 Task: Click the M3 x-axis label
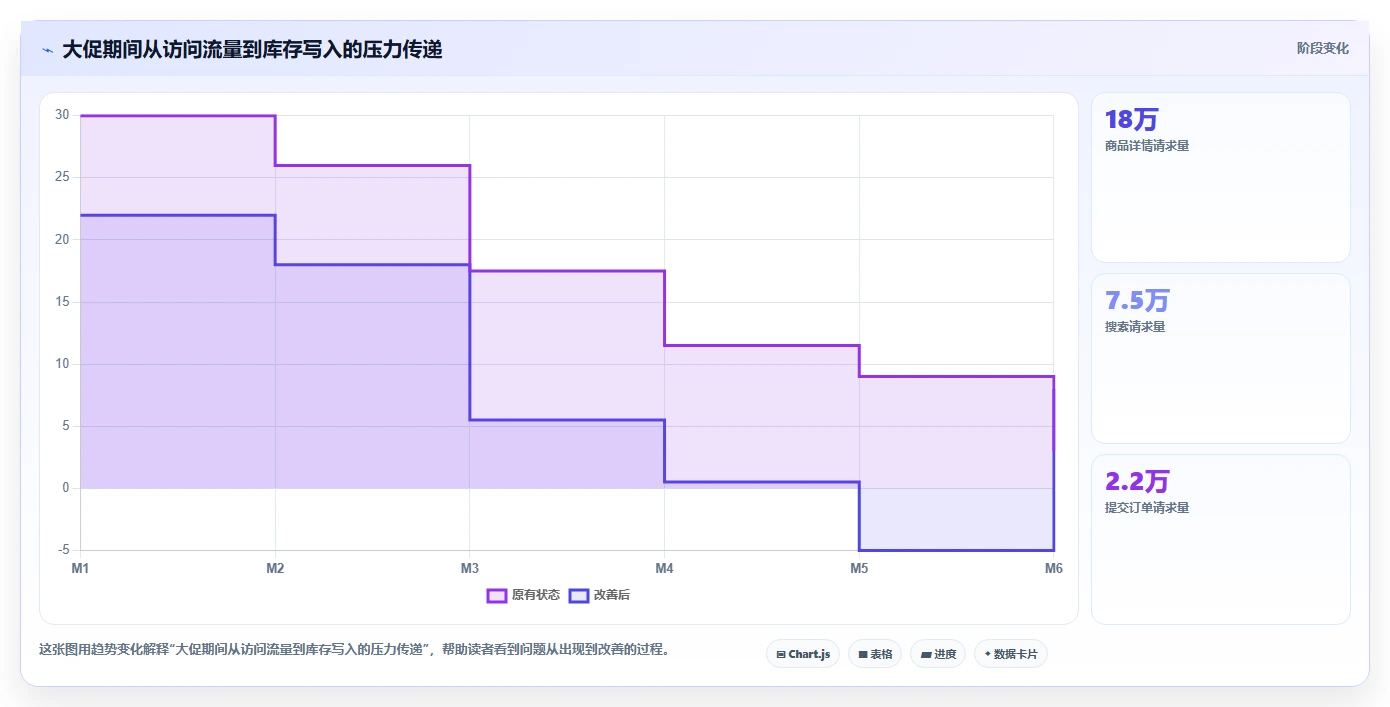pyautogui.click(x=469, y=568)
